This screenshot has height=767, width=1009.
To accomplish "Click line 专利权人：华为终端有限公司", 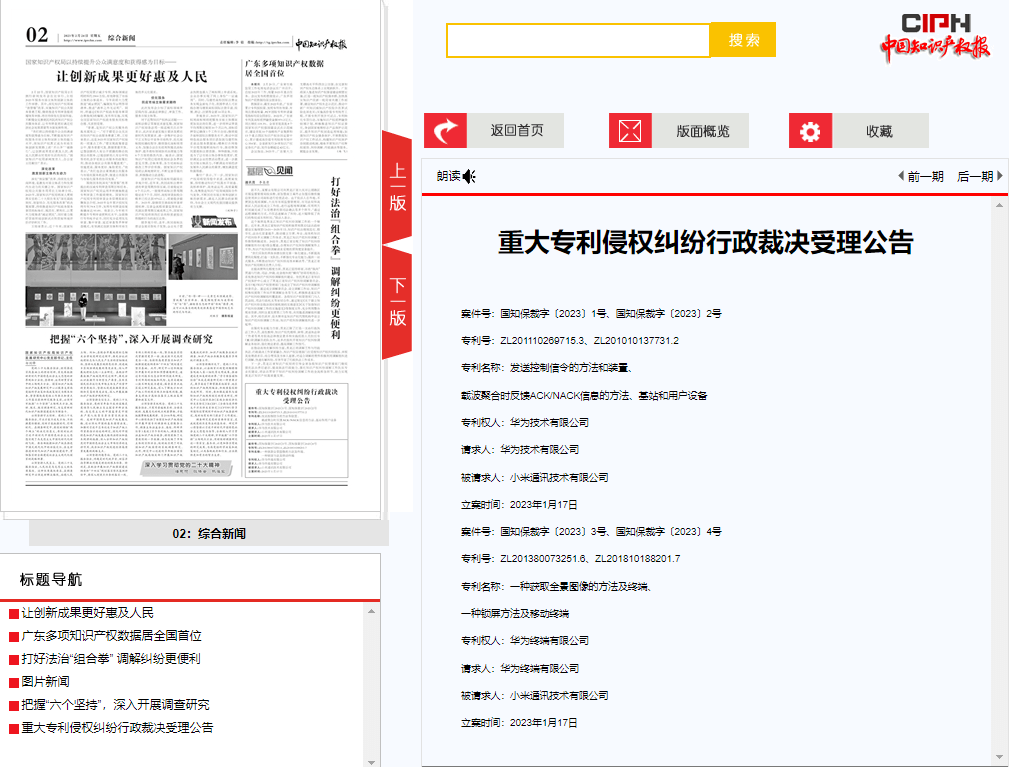I will [x=524, y=640].
